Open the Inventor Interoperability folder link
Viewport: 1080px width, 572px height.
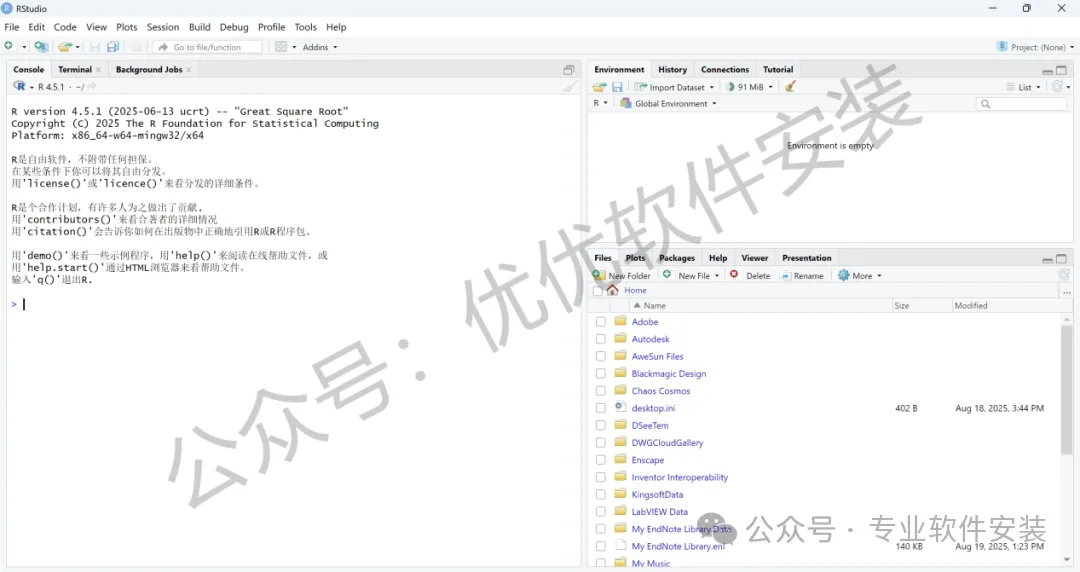(x=679, y=477)
